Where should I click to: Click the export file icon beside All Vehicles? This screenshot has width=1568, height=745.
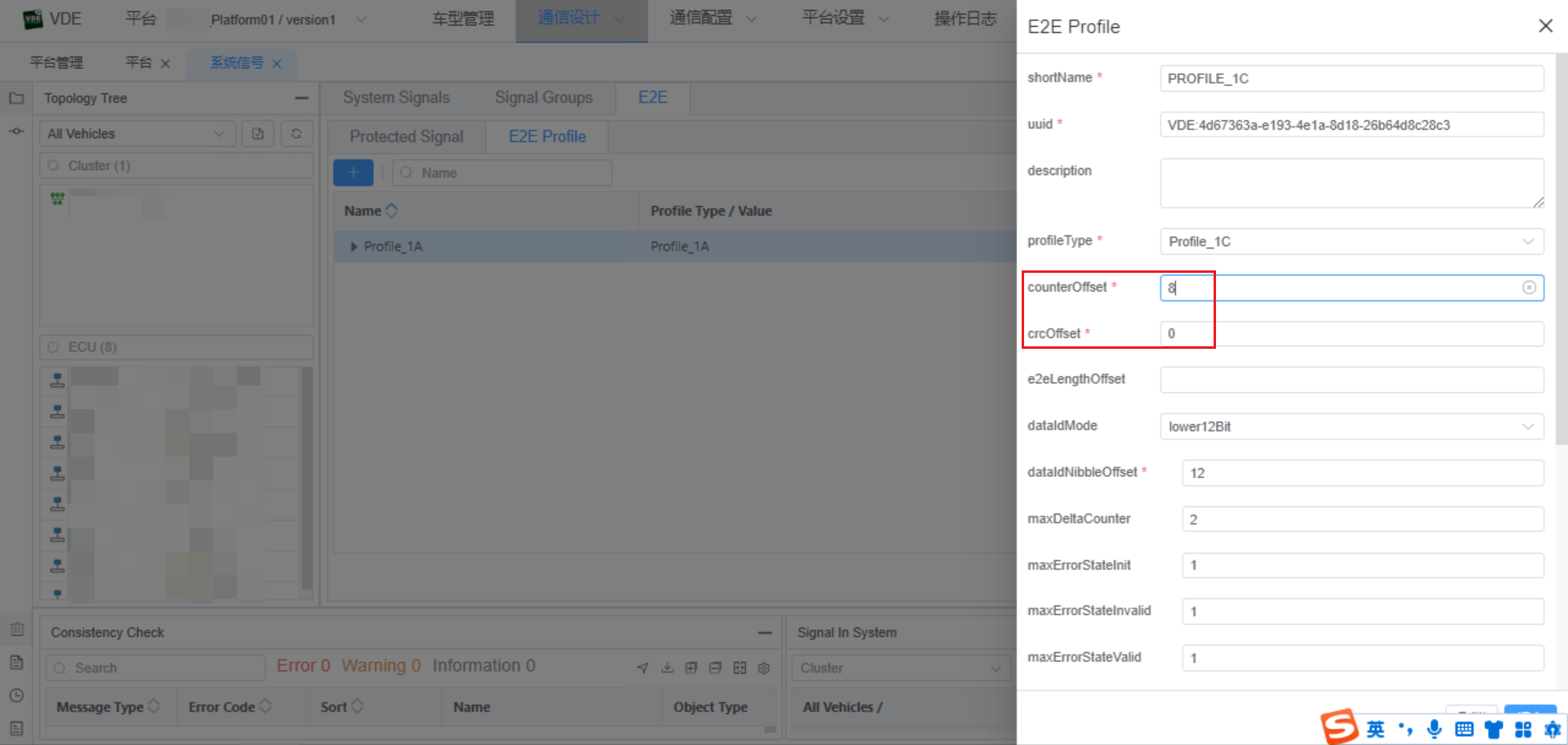click(x=258, y=134)
